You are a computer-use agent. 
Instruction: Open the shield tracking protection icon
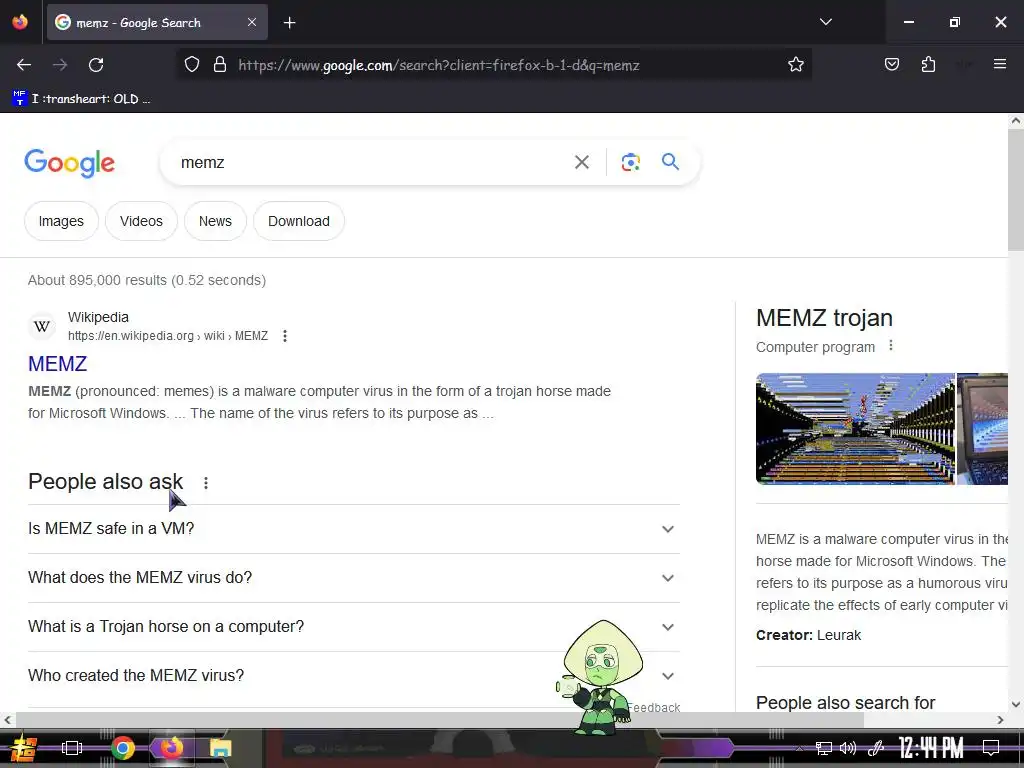pyautogui.click(x=191, y=64)
